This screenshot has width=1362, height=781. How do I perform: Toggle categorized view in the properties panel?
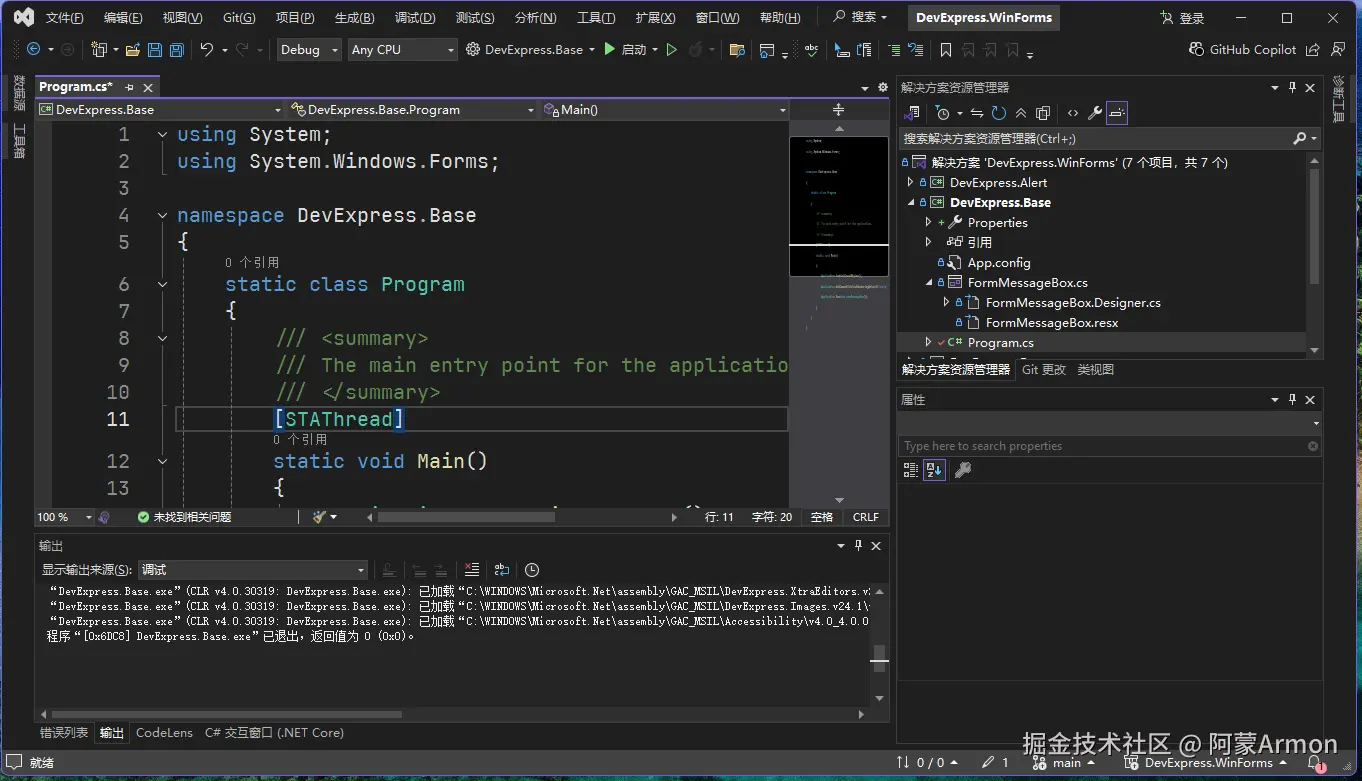(911, 470)
